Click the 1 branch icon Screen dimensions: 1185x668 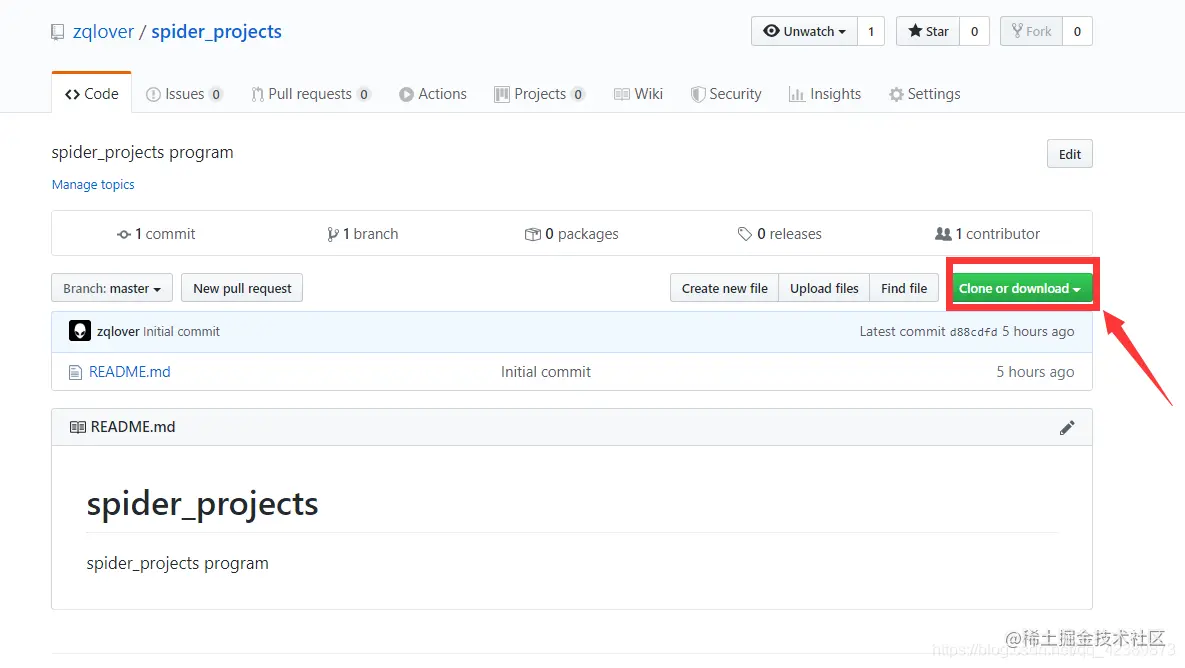click(x=332, y=234)
